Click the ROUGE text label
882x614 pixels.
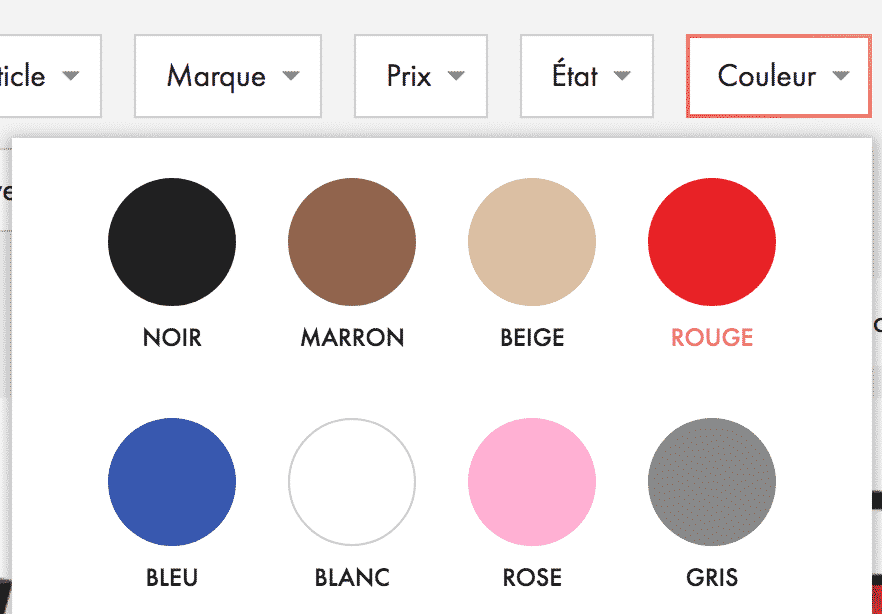pos(711,337)
